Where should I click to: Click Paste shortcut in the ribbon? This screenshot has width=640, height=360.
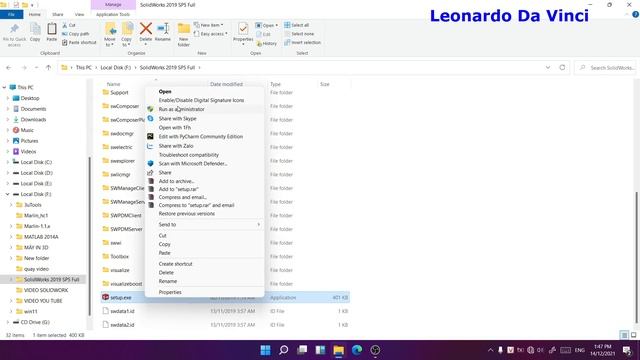[79, 42]
